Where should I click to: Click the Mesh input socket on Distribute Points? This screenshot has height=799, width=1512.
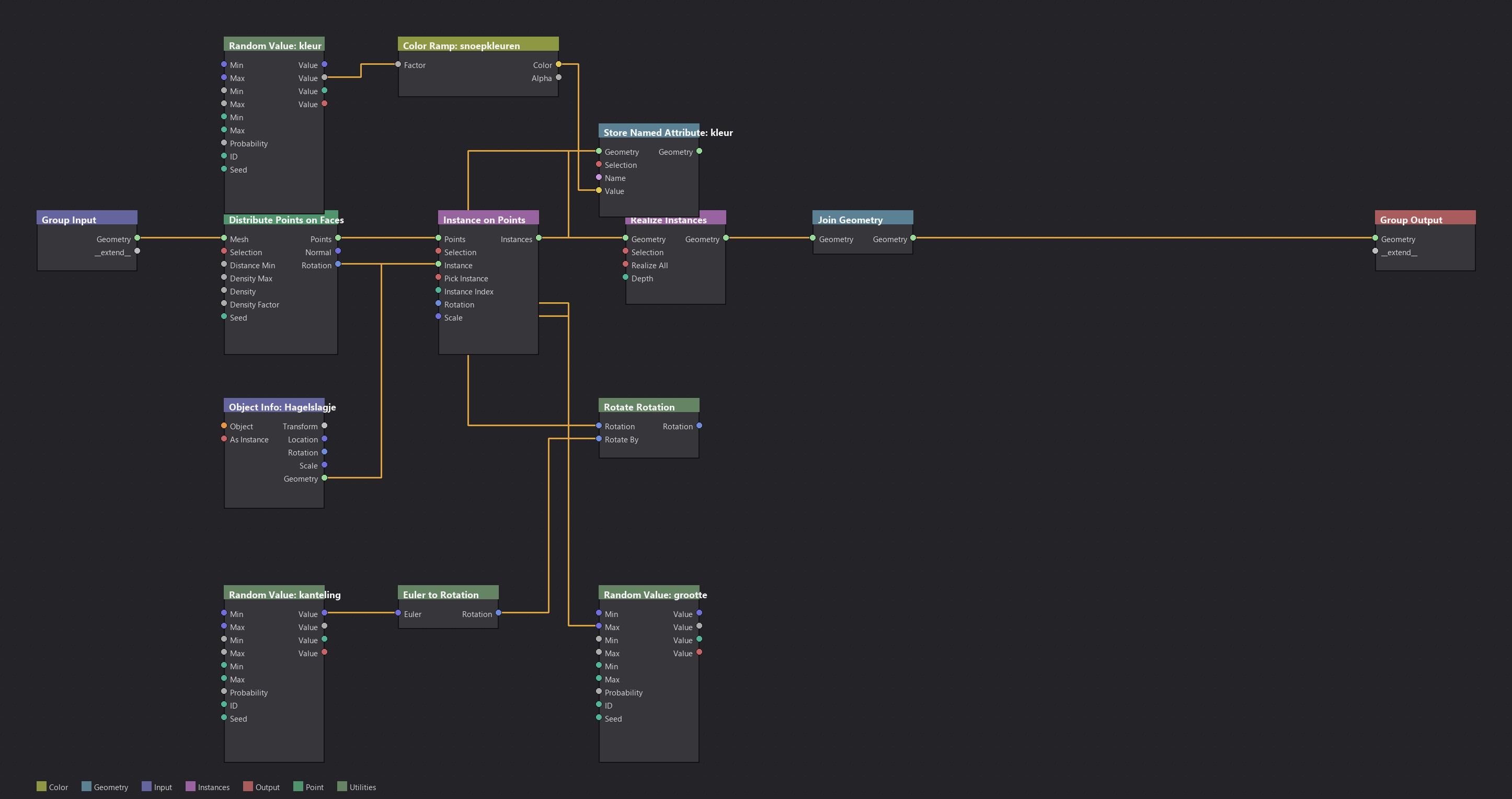224,238
